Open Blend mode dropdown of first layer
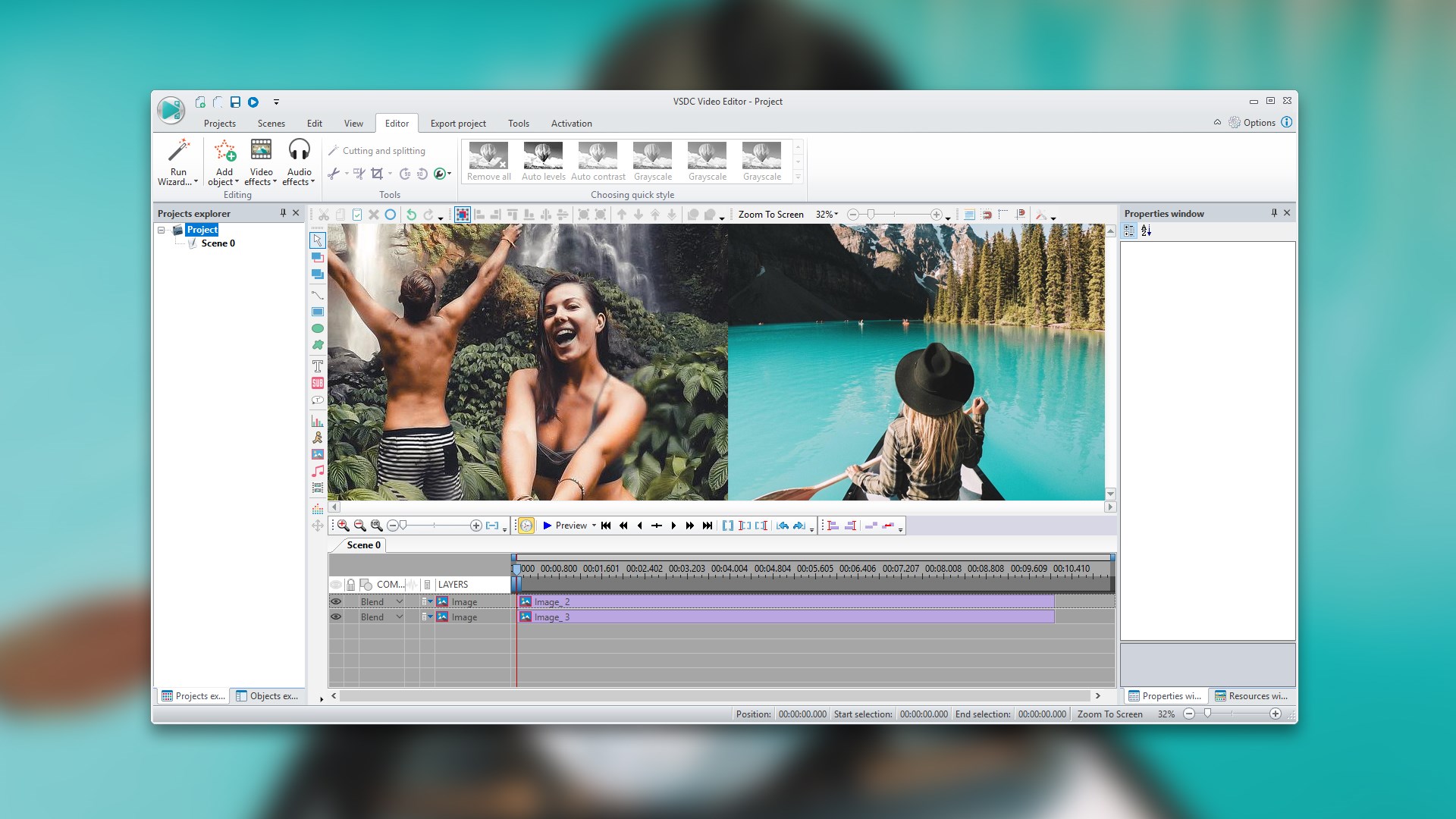The image size is (1456, 819). coord(400,602)
